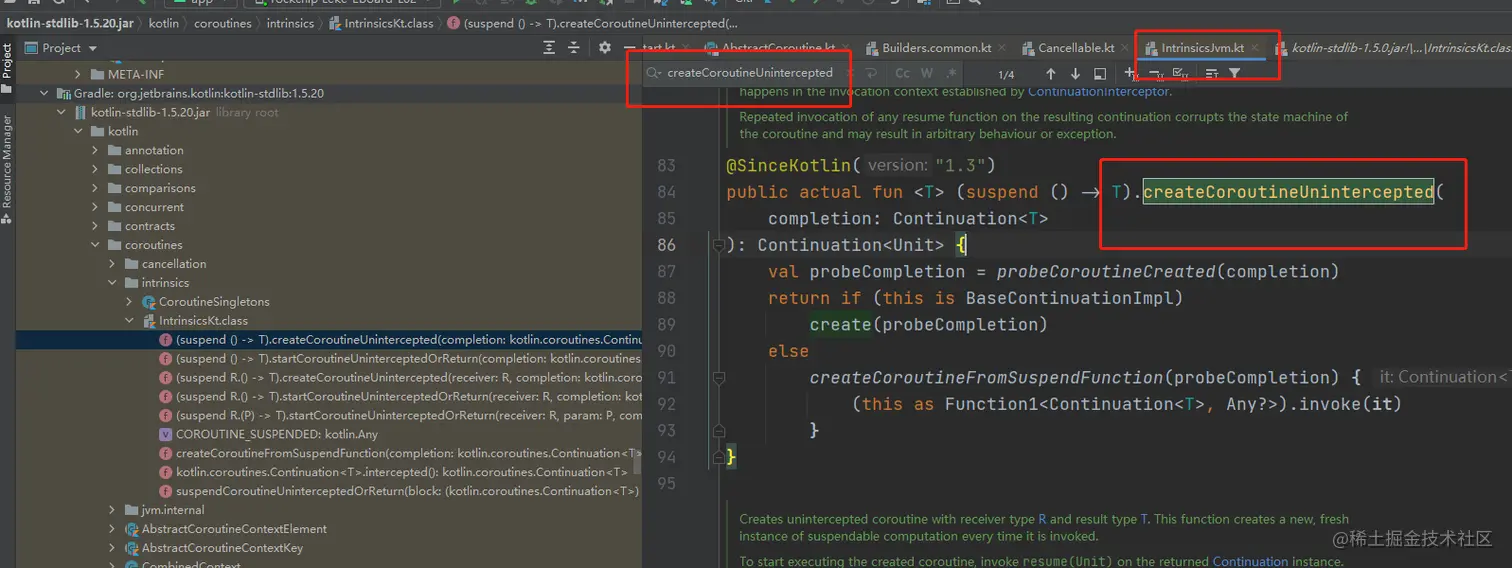The image size is (1512, 568).
Task: Click search field with createCoroutineUnintercepted
Action: (x=750, y=73)
